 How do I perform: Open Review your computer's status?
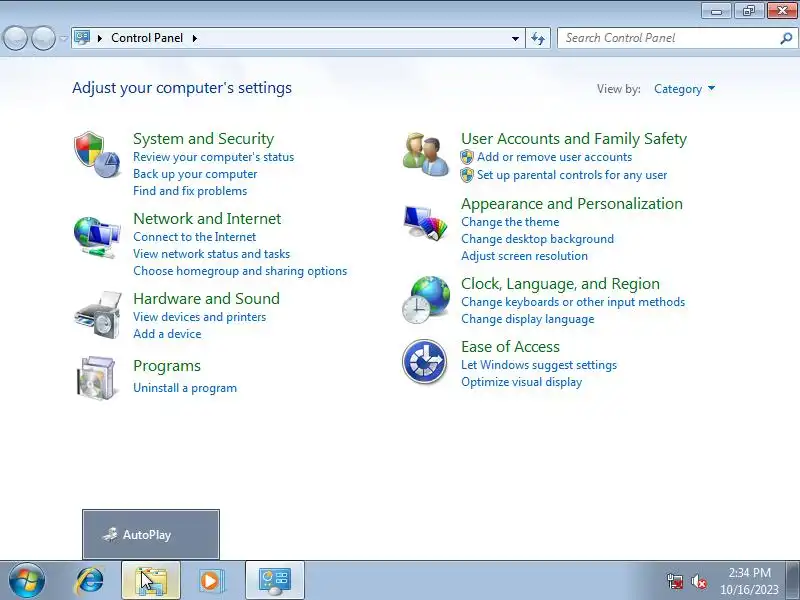pos(213,157)
